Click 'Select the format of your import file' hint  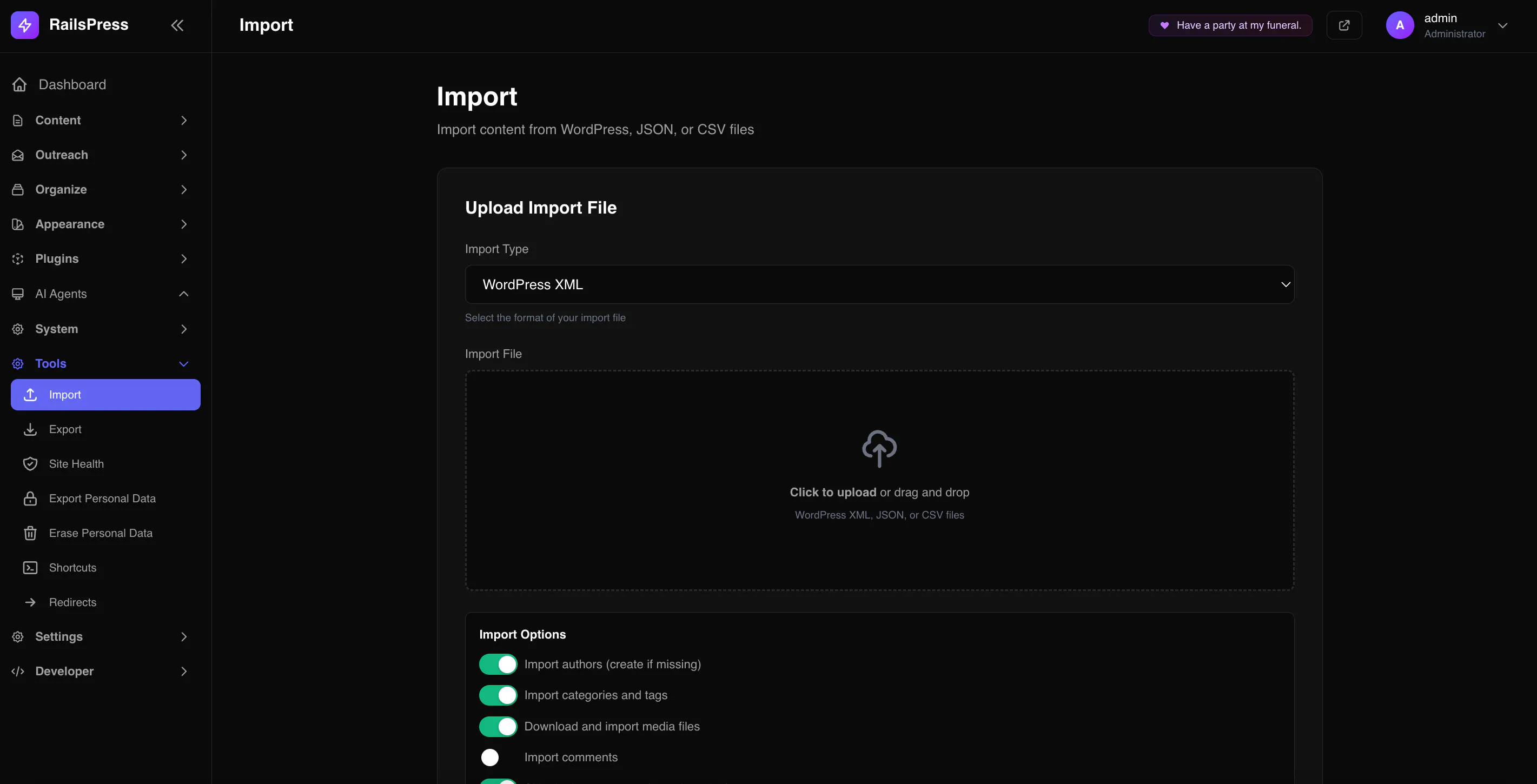545,318
